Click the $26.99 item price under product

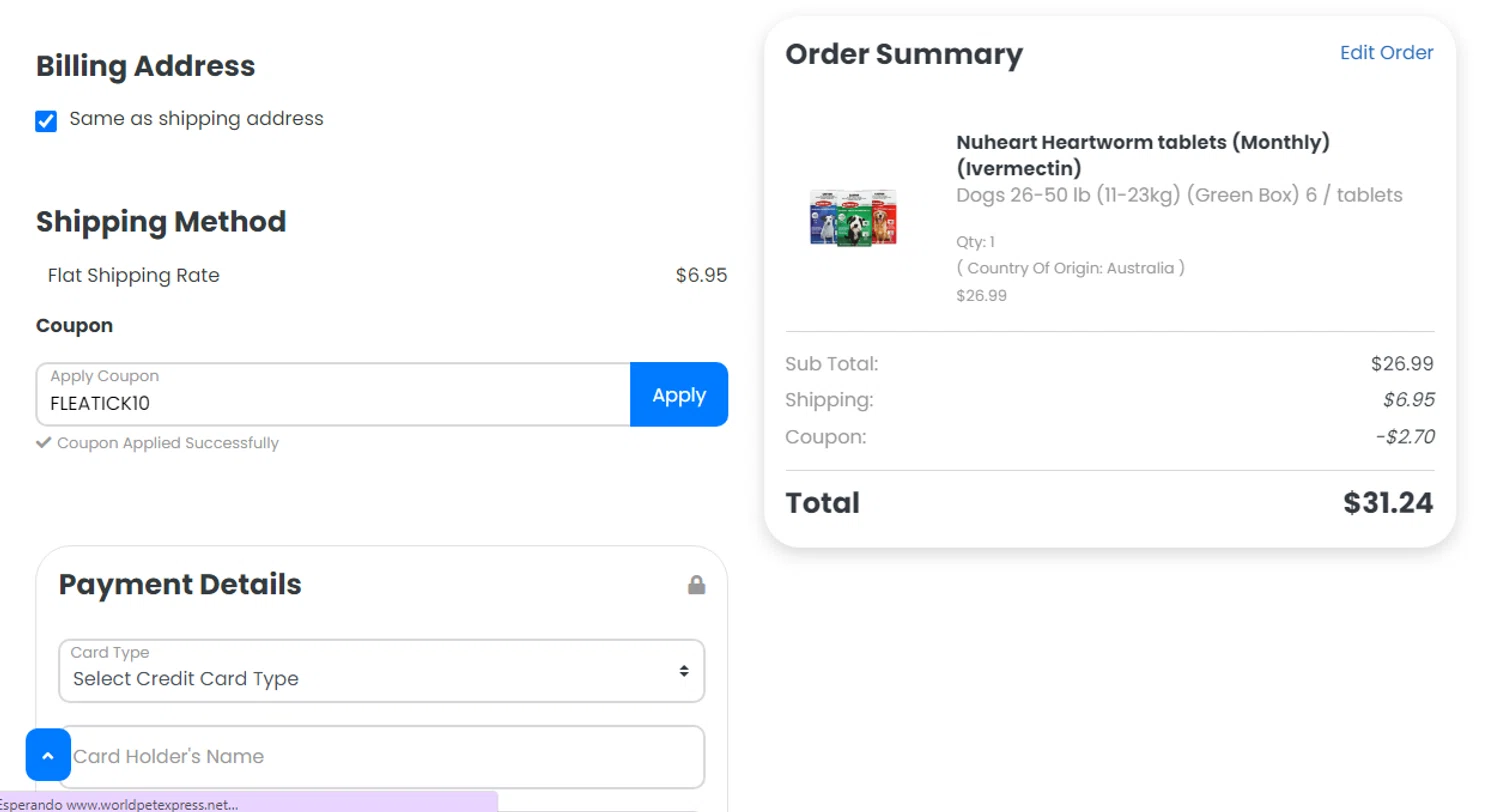(x=981, y=296)
